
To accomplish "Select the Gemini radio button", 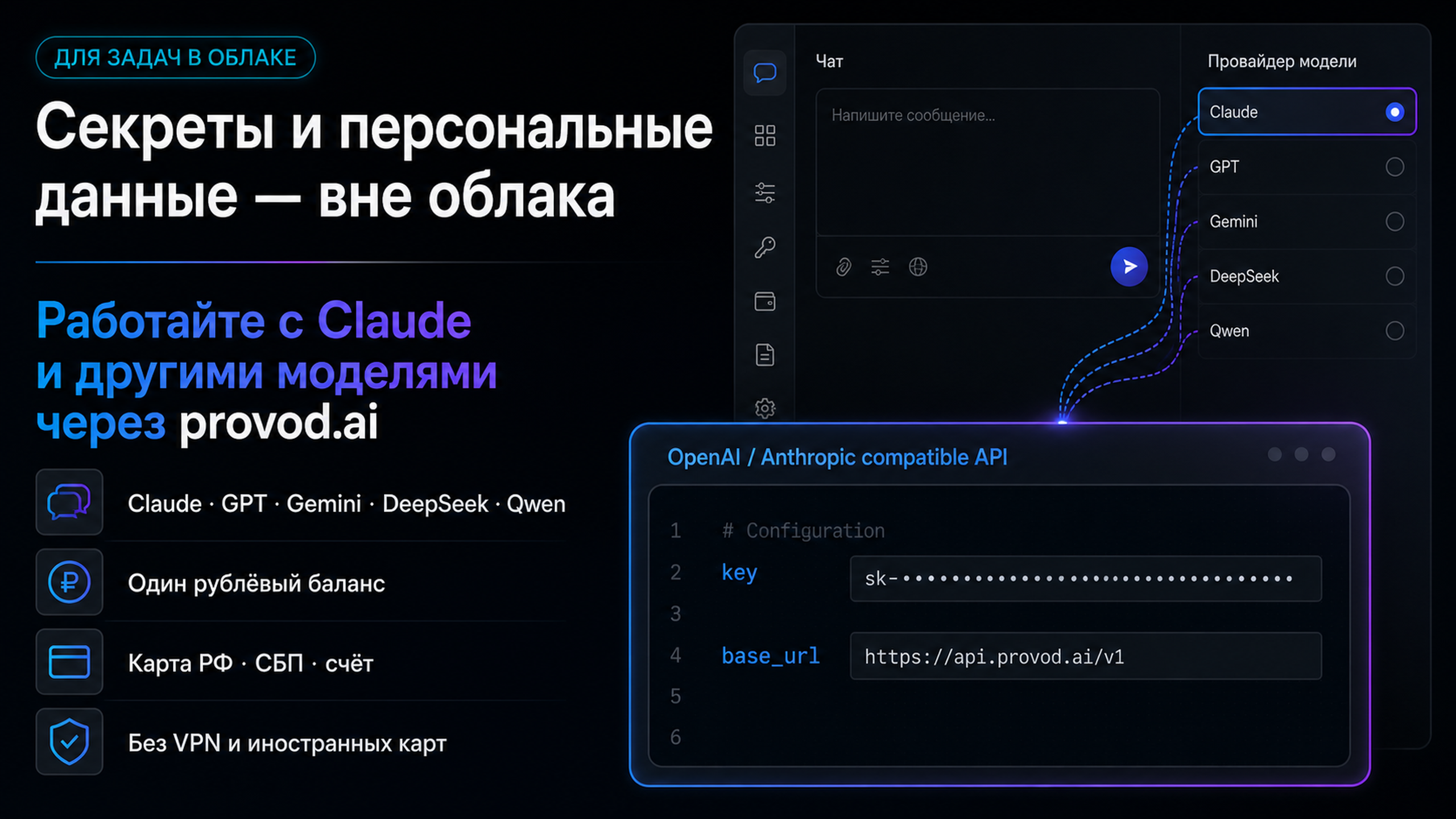I will click(1395, 221).
